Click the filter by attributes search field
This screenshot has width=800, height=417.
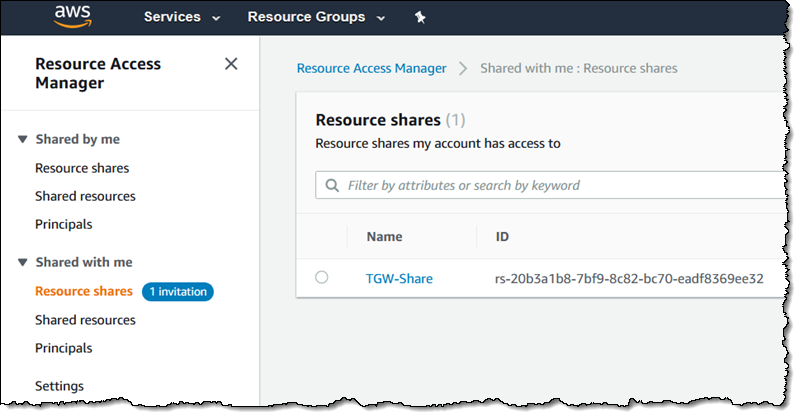click(x=560, y=185)
